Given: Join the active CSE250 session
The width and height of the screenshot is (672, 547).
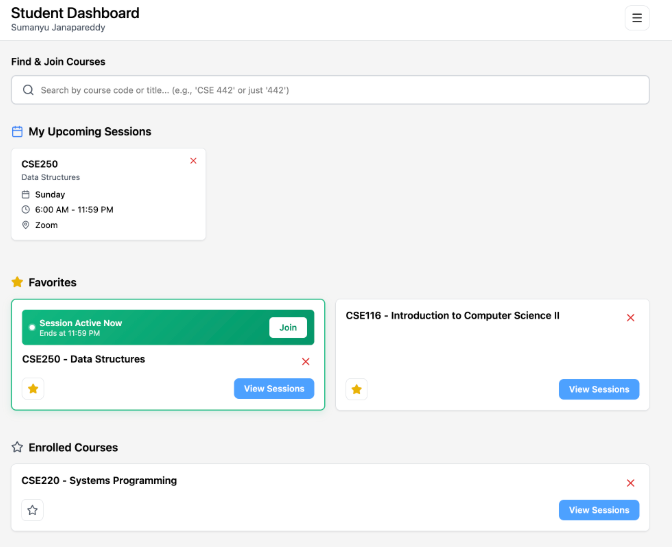Looking at the screenshot, I should (288, 328).
